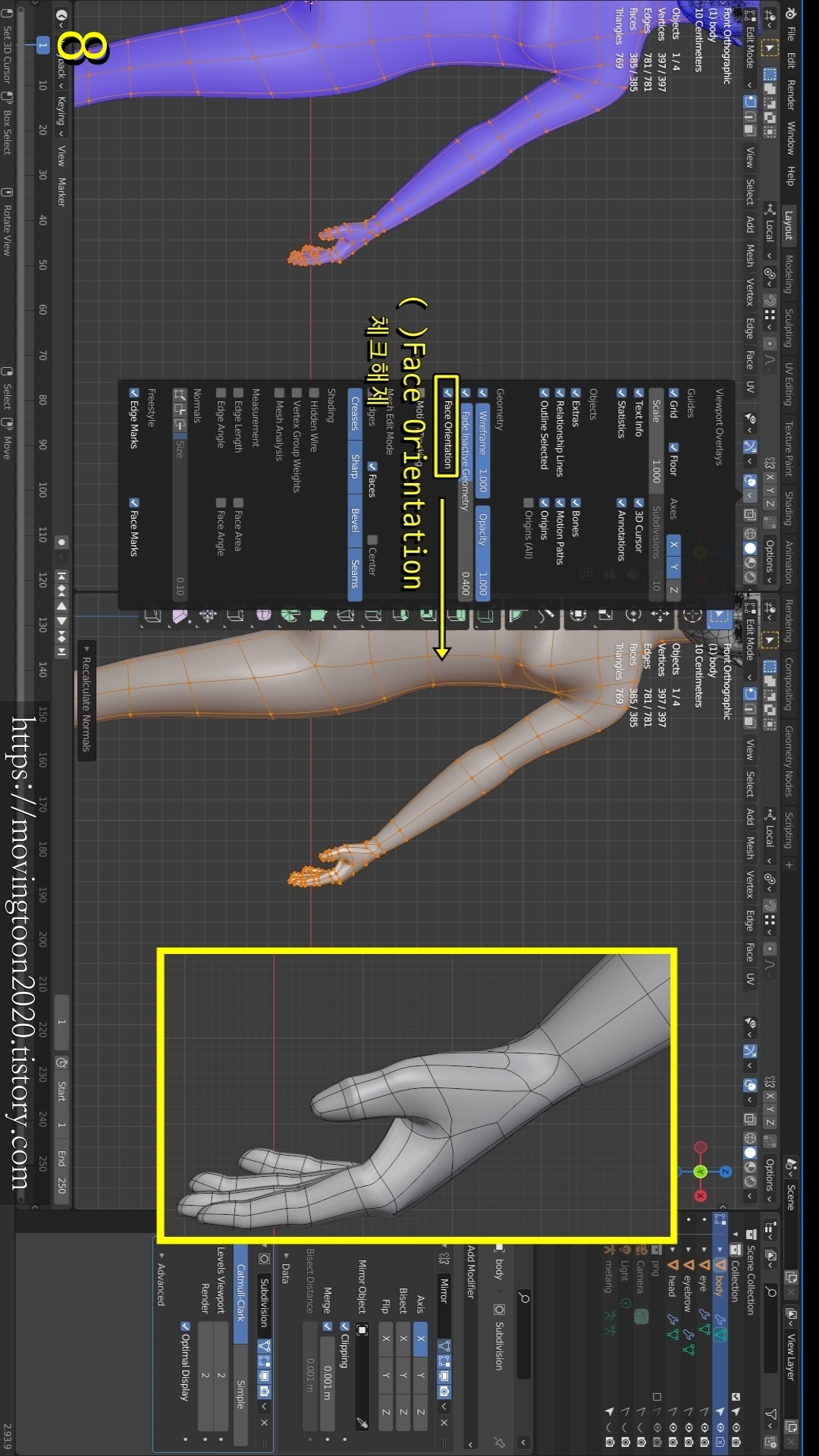Viewport: 819px width, 1456px height.
Task: Click the Blender logo icon
Action: (790, 14)
